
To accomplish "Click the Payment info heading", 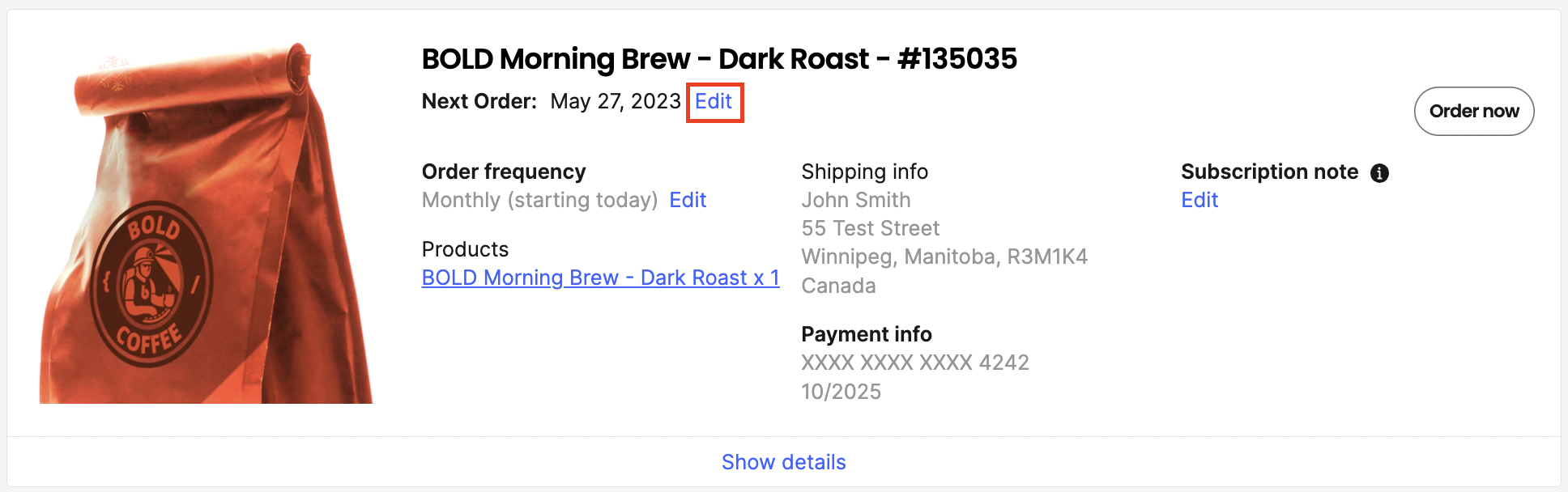I will click(x=867, y=334).
